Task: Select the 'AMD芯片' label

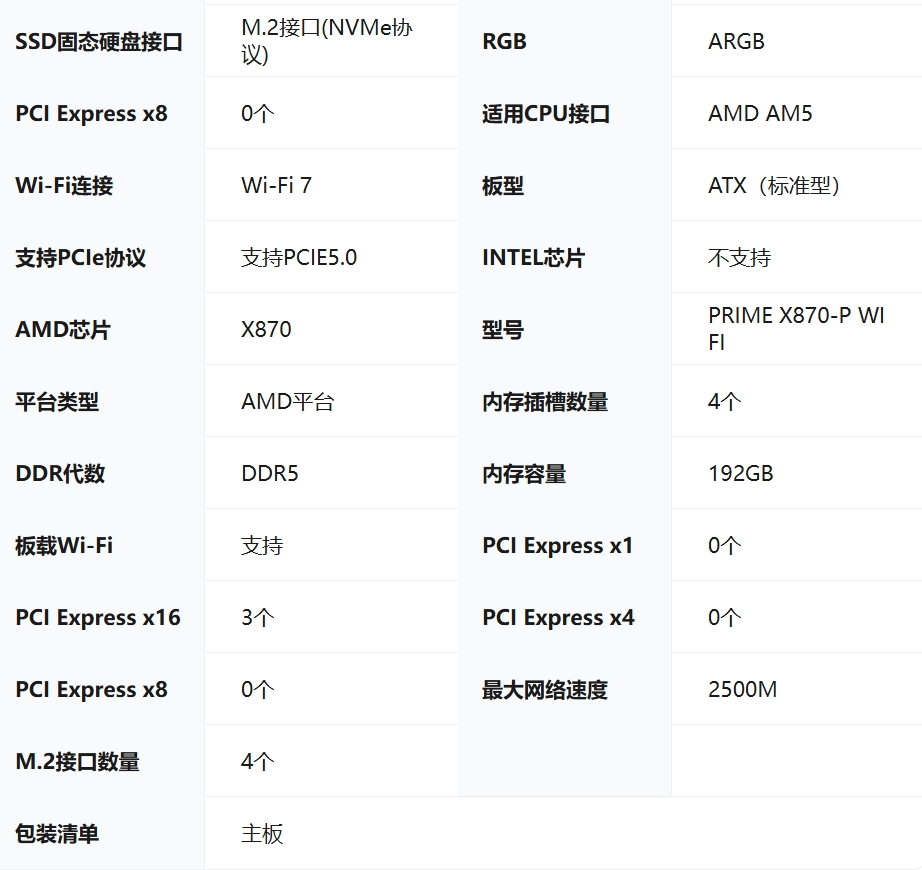Action: coord(63,329)
